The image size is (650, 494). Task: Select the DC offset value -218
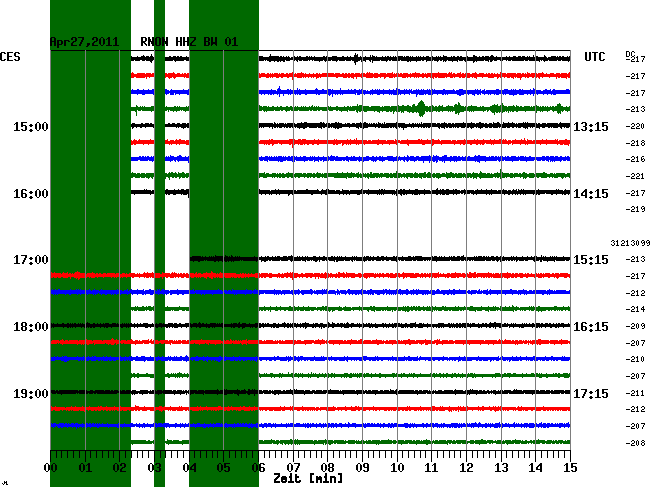click(x=635, y=143)
